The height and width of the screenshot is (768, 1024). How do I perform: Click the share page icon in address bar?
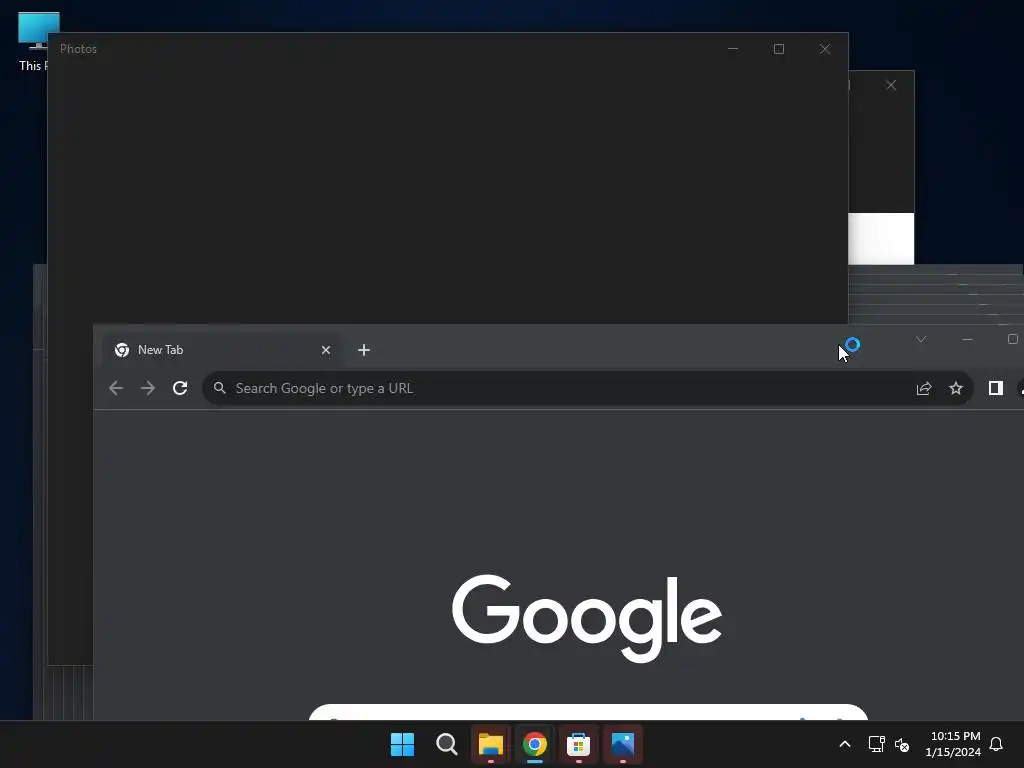click(923, 389)
